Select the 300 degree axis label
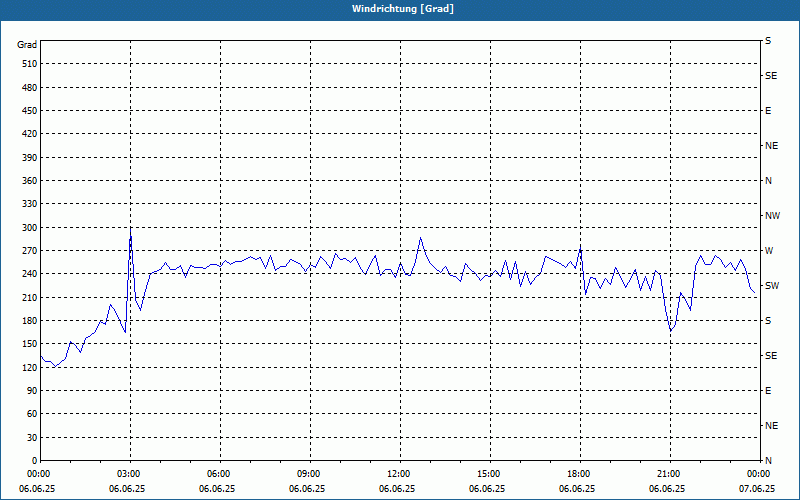The image size is (800, 500). click(29, 227)
